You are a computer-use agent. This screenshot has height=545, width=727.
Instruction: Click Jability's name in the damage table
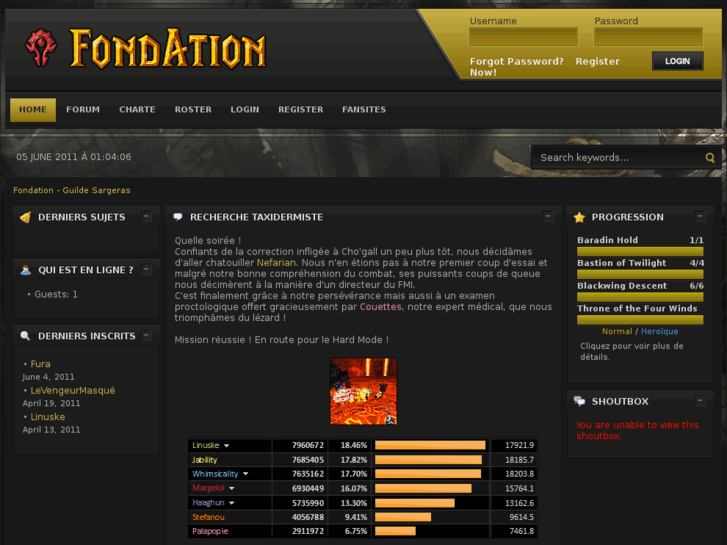coord(204,460)
